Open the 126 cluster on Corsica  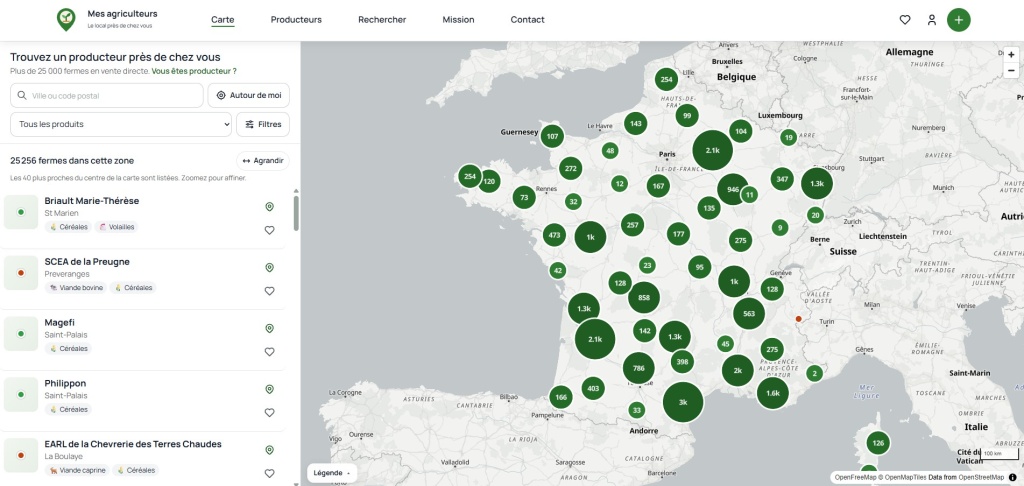click(x=878, y=443)
